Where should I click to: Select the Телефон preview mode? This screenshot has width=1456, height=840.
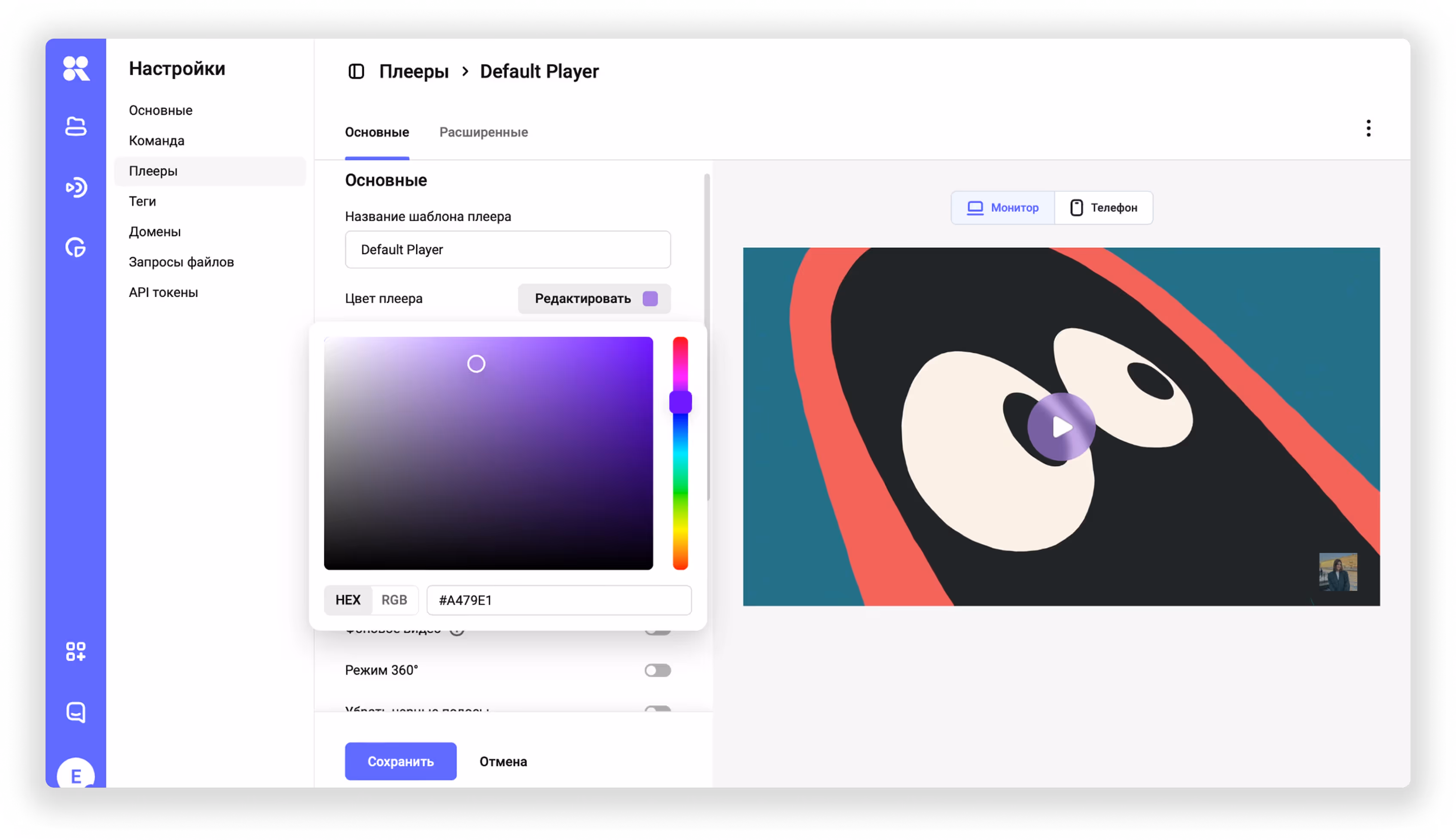coord(1103,208)
